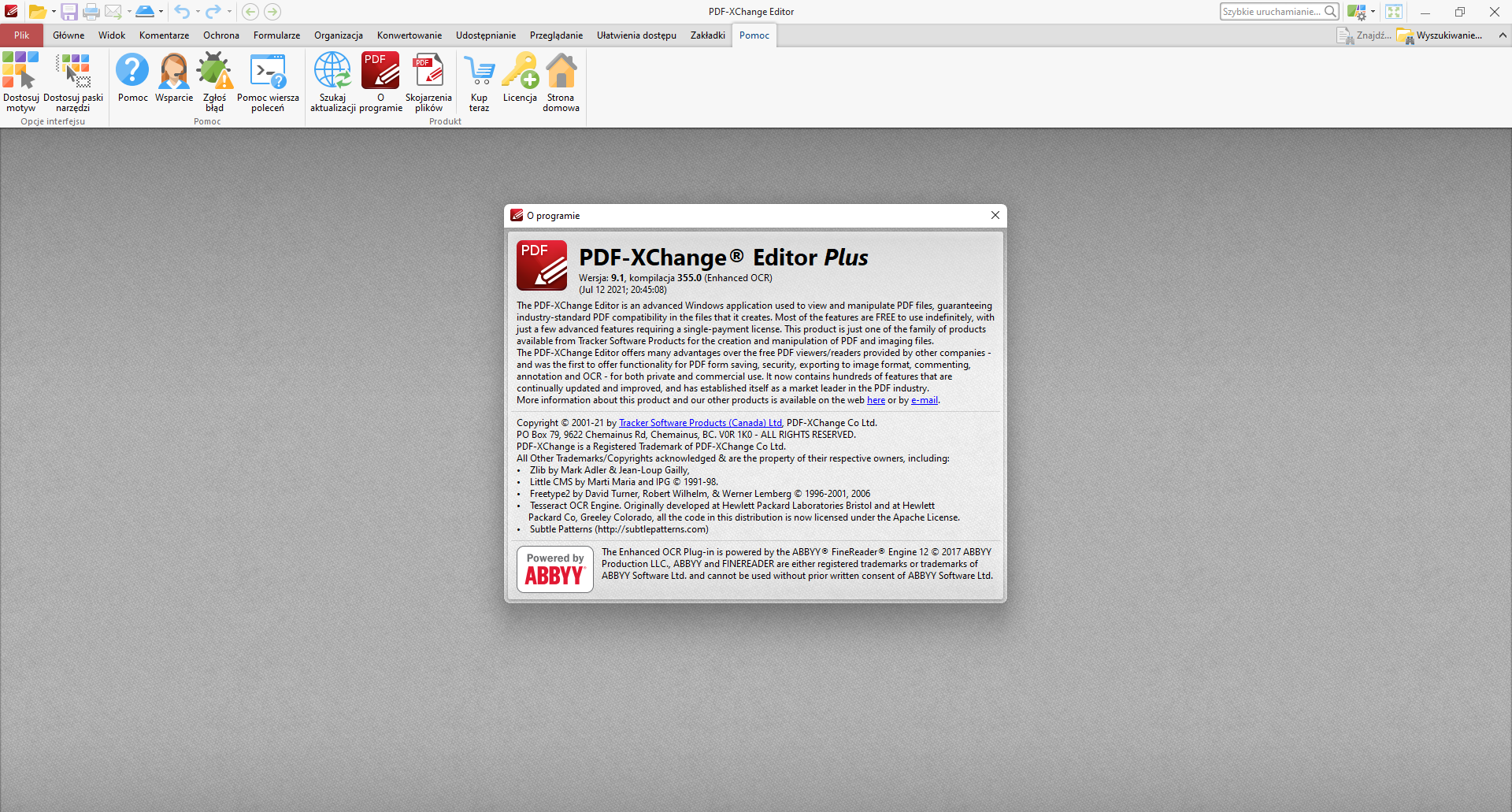1512x812 pixels.
Task: Switch to the Organizacja tab
Action: point(339,35)
